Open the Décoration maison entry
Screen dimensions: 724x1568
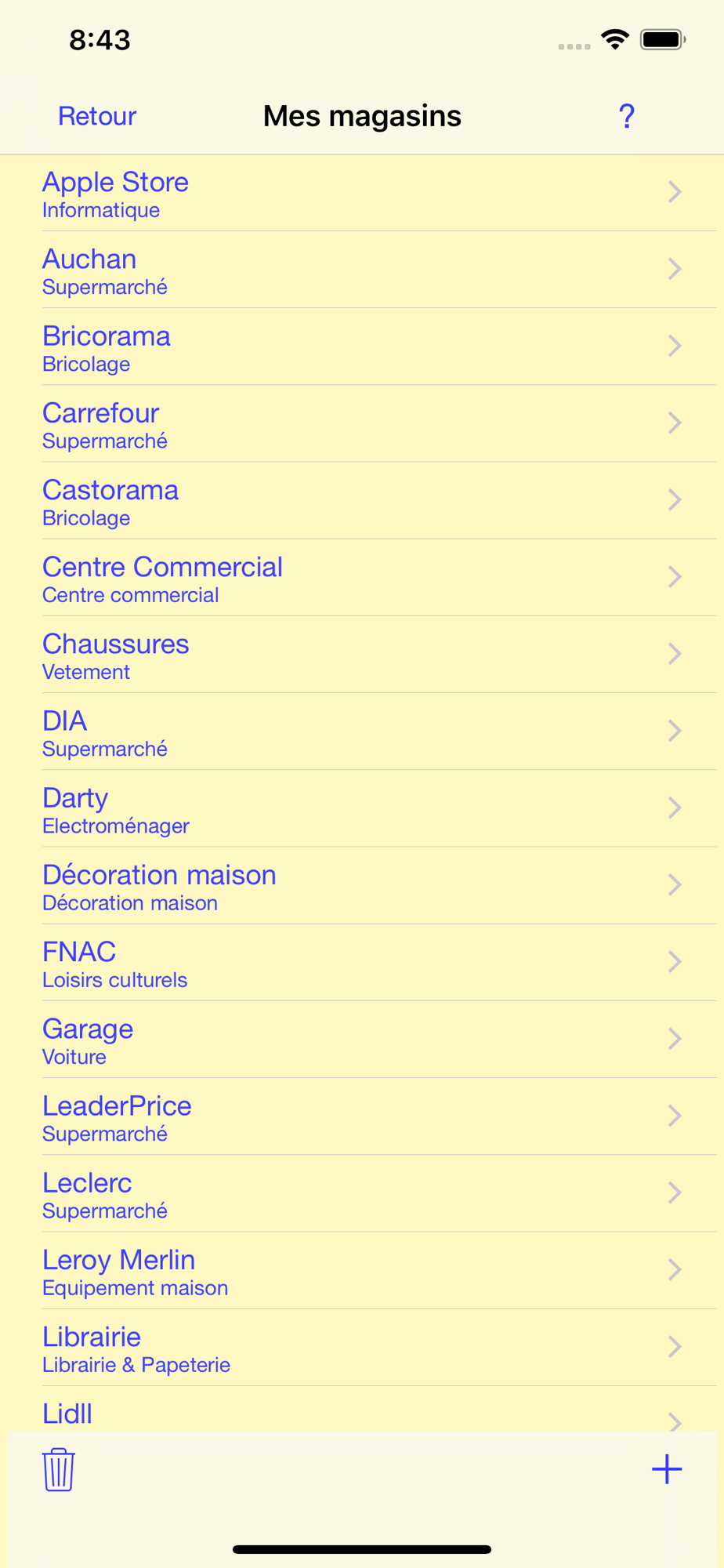362,885
